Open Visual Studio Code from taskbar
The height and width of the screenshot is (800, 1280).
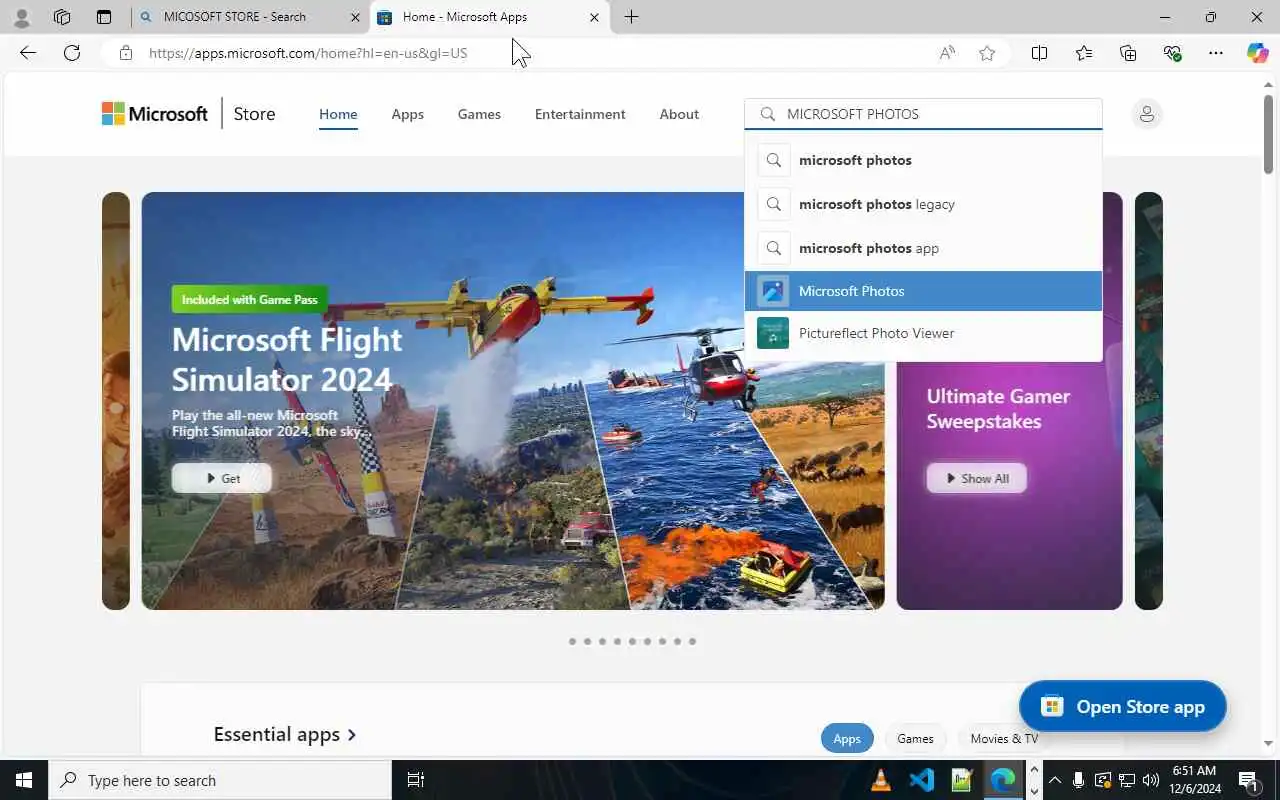922,780
